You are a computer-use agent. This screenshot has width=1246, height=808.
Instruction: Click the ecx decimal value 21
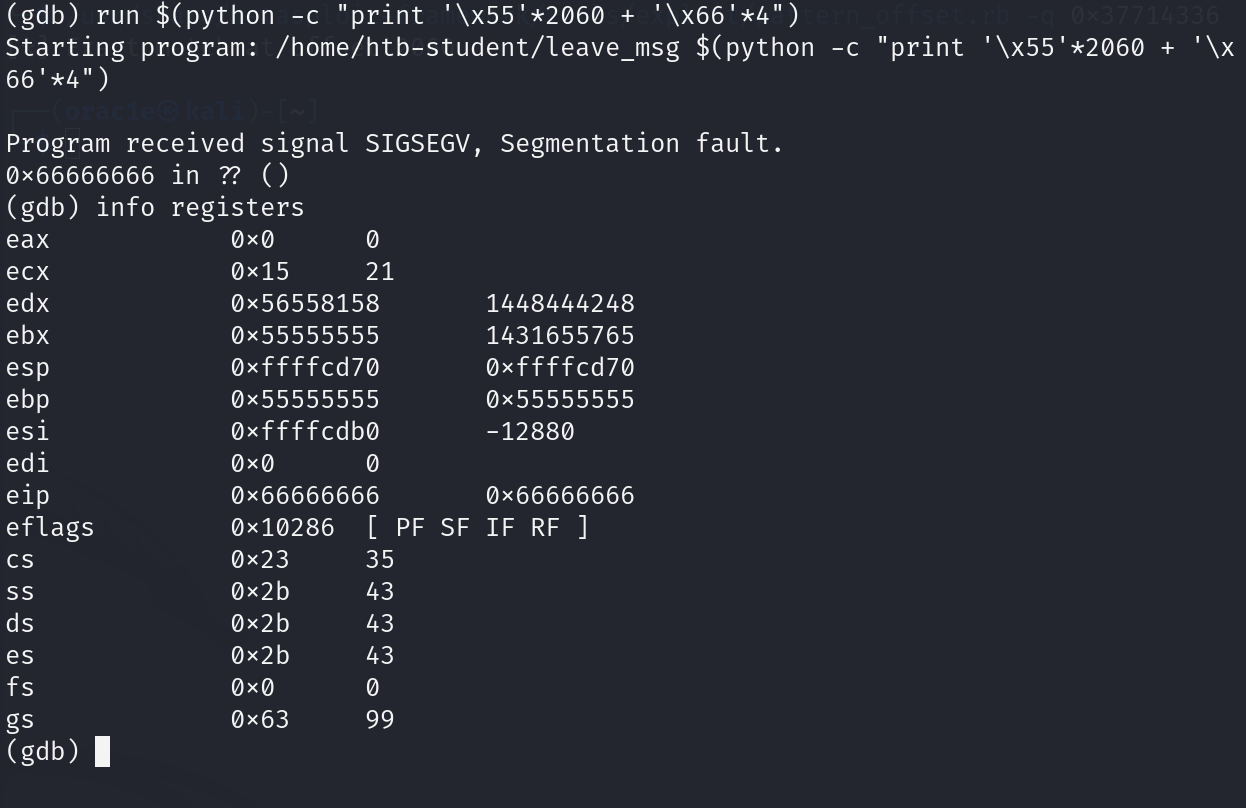coord(380,271)
